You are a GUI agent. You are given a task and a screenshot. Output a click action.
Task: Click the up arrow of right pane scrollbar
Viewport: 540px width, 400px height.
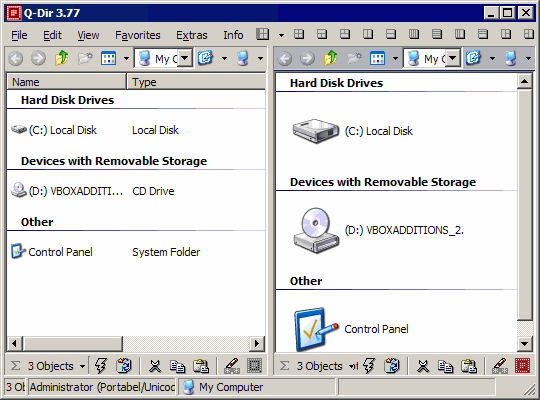525,81
